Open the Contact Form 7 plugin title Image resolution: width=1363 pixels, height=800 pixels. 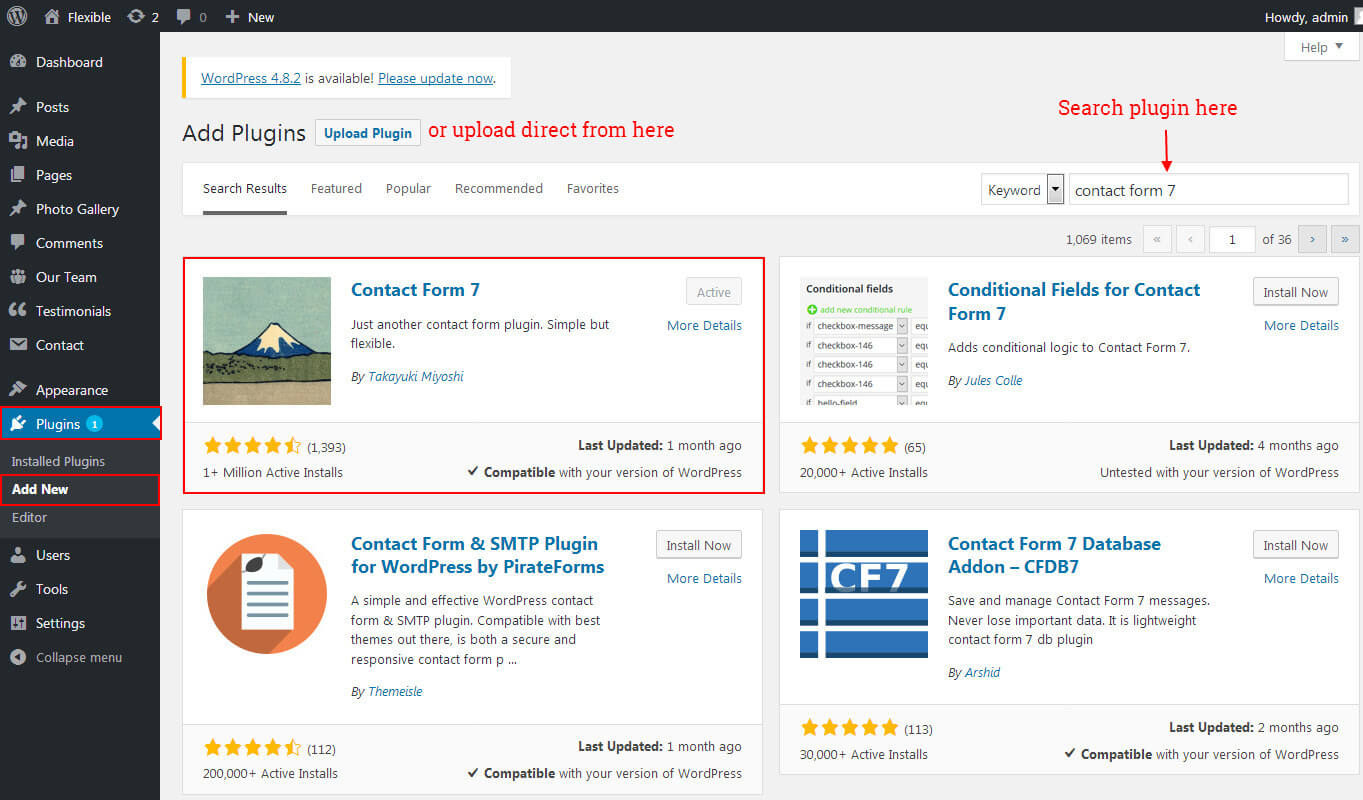[415, 290]
